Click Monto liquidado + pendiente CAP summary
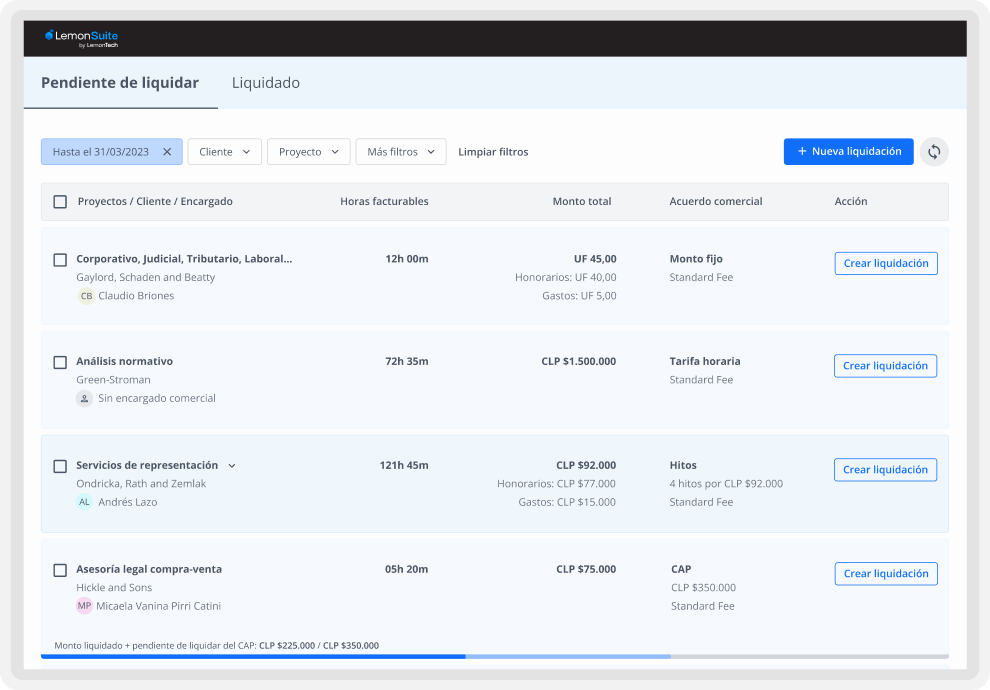The image size is (990, 690). point(217,645)
